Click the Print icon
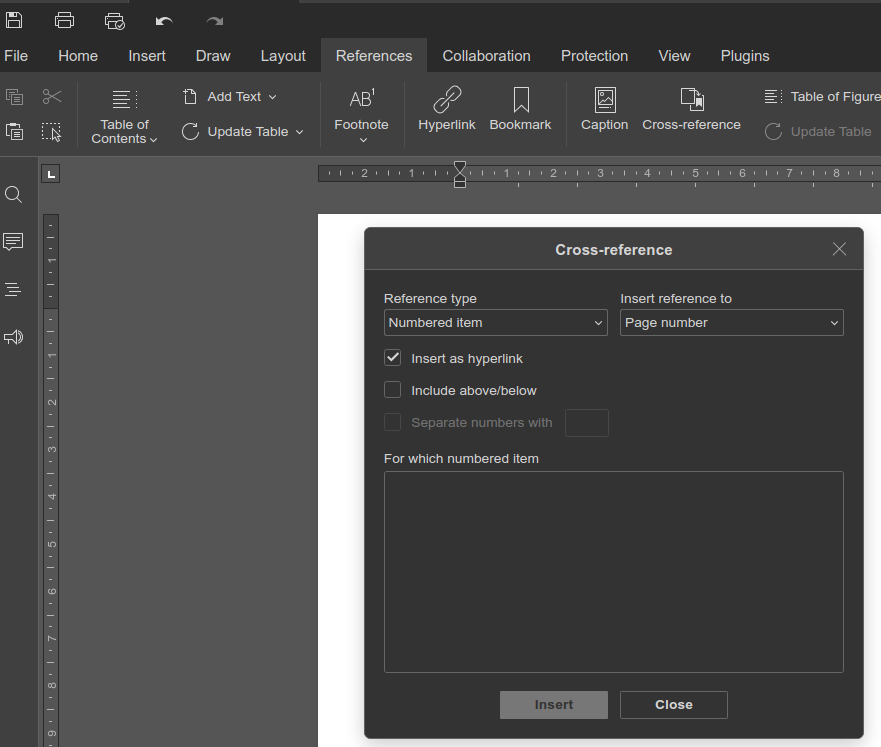Image resolution: width=881 pixels, height=747 pixels. click(x=64, y=20)
